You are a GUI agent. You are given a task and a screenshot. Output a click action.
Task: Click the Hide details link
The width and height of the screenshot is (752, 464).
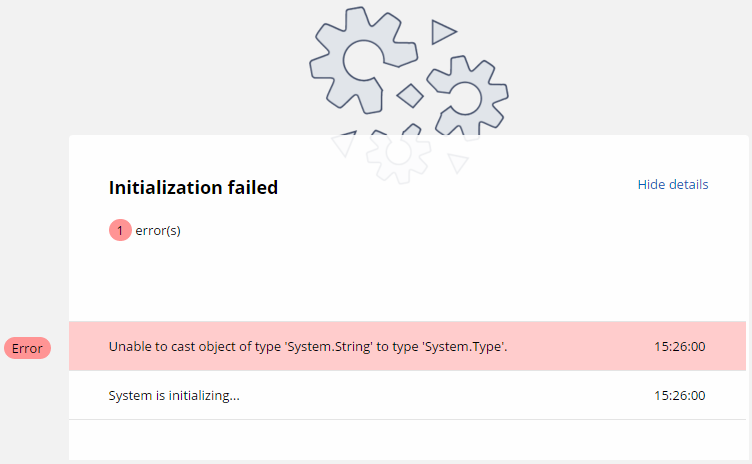[x=672, y=185]
